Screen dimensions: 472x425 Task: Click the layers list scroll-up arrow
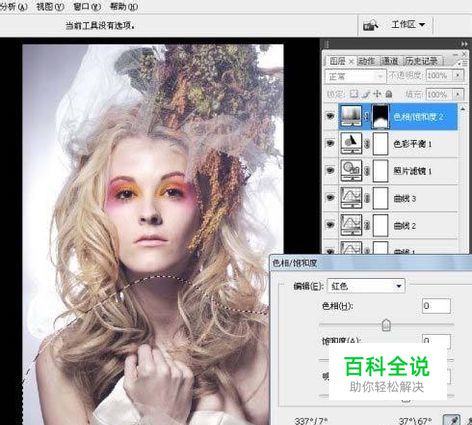pyautogui.click(x=463, y=108)
